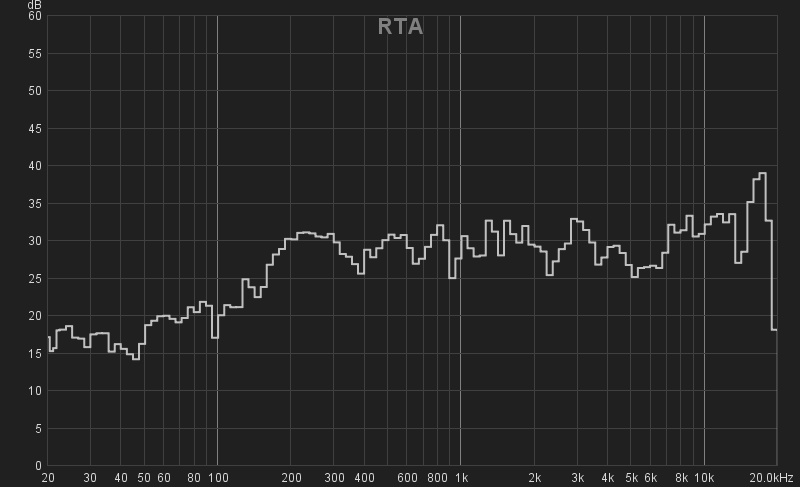Select the 100 Hz frequency axis label

(x=218, y=478)
